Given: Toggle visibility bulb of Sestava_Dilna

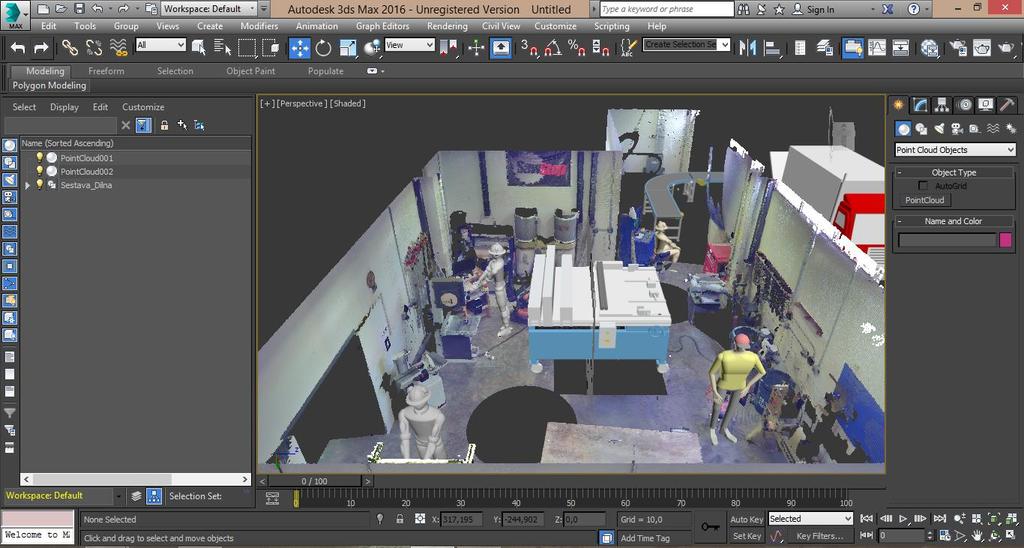Looking at the screenshot, I should click(39, 185).
